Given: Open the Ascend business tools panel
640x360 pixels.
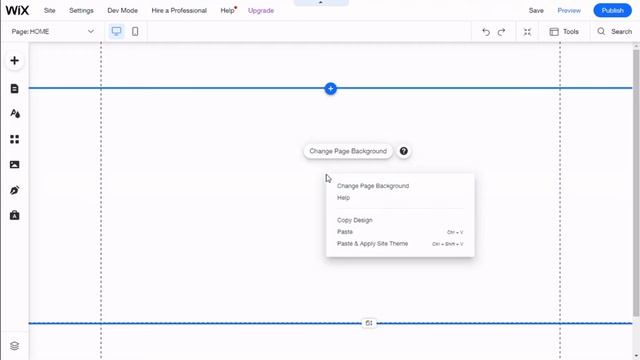Looking at the screenshot, I should click(x=15, y=216).
